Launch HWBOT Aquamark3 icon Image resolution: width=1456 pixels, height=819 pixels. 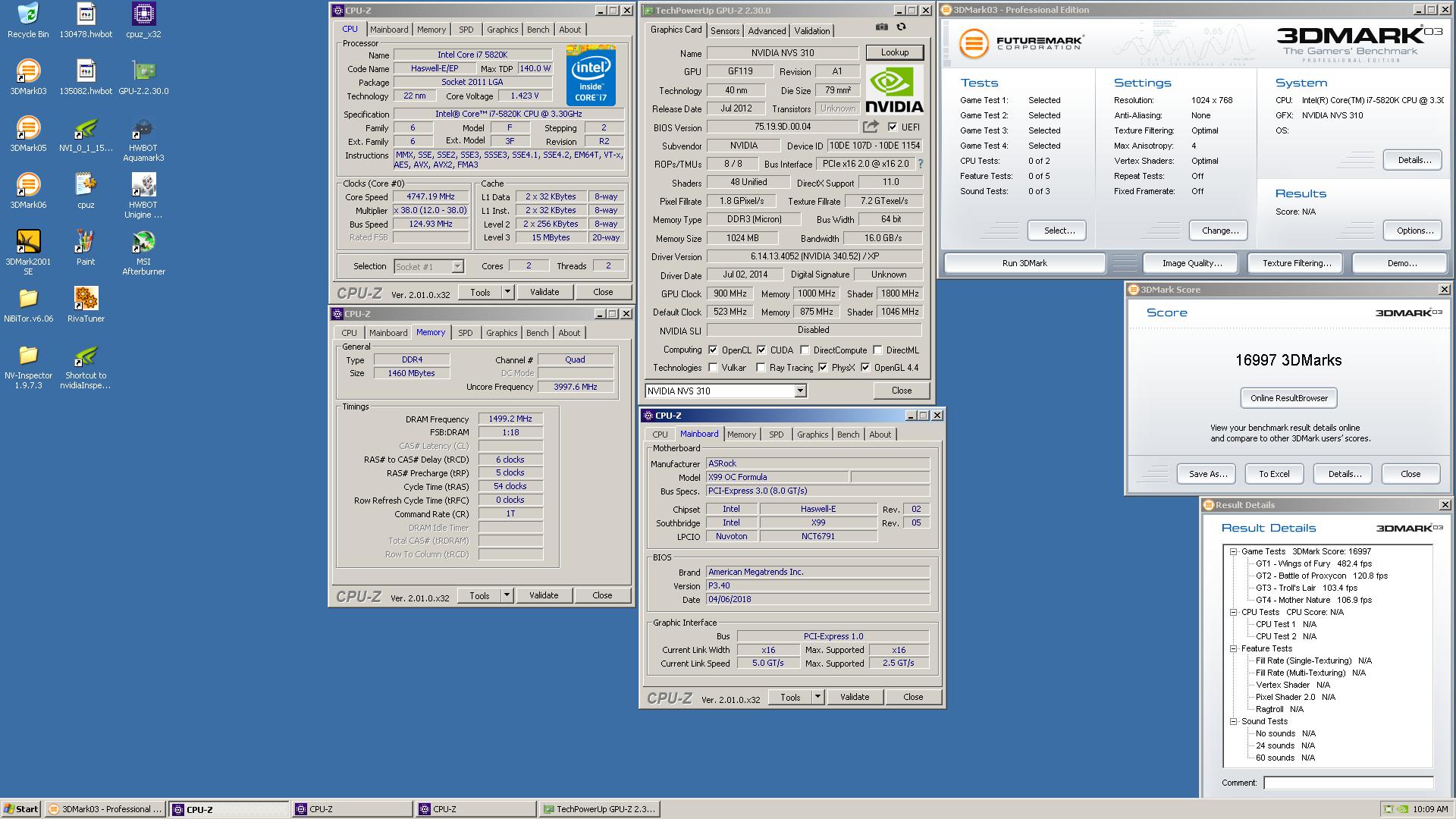[143, 140]
